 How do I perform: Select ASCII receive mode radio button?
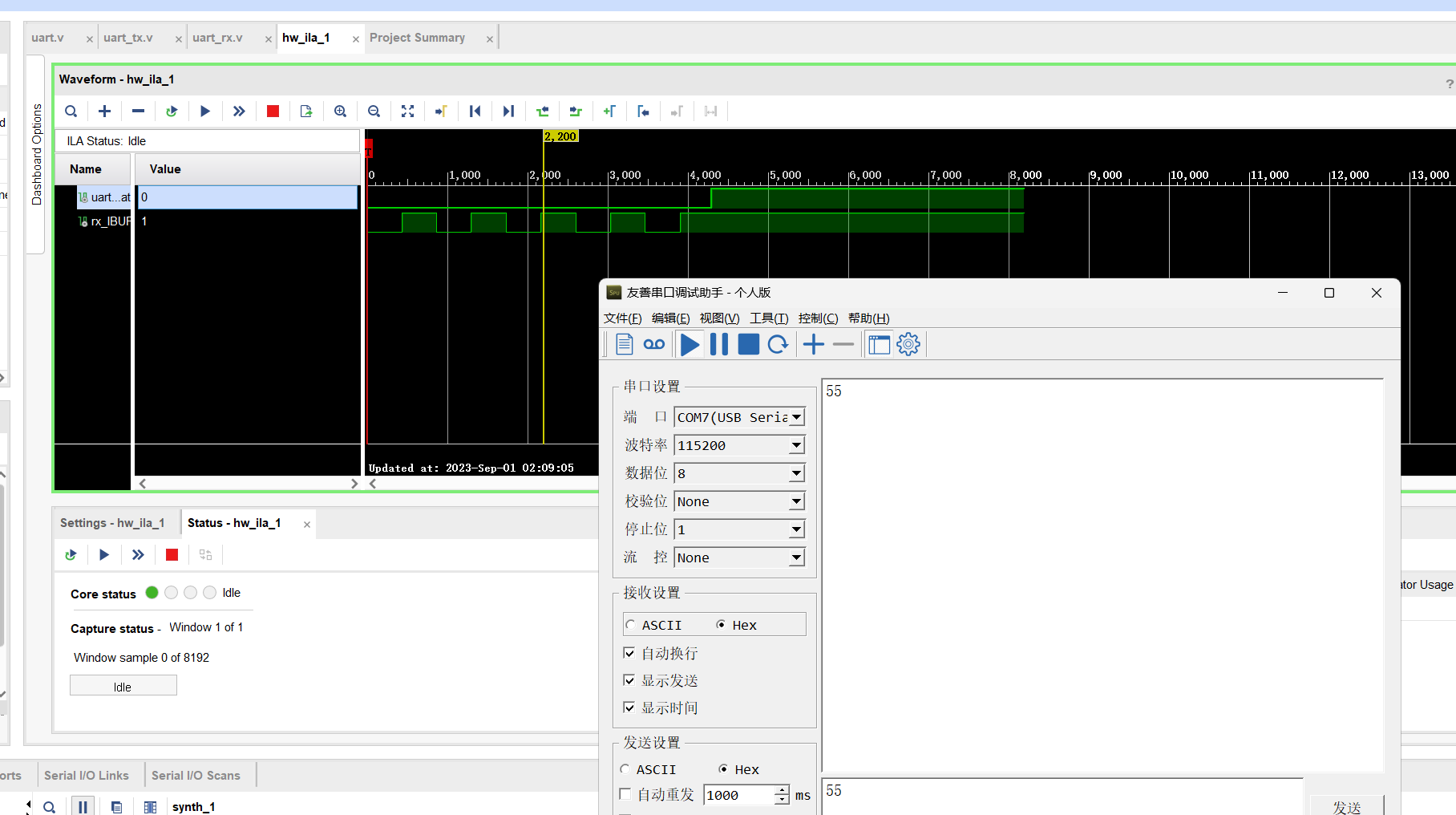click(x=630, y=625)
